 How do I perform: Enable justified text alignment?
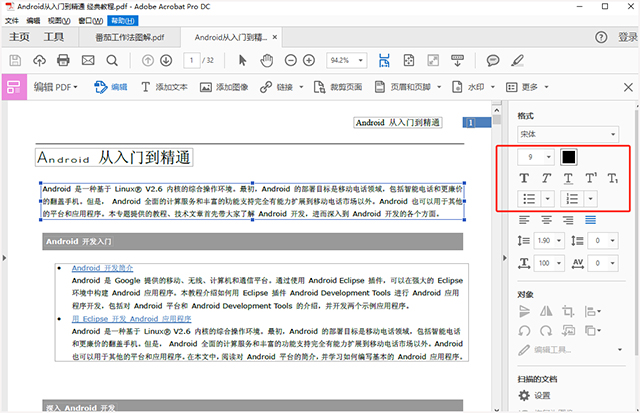click(x=589, y=219)
